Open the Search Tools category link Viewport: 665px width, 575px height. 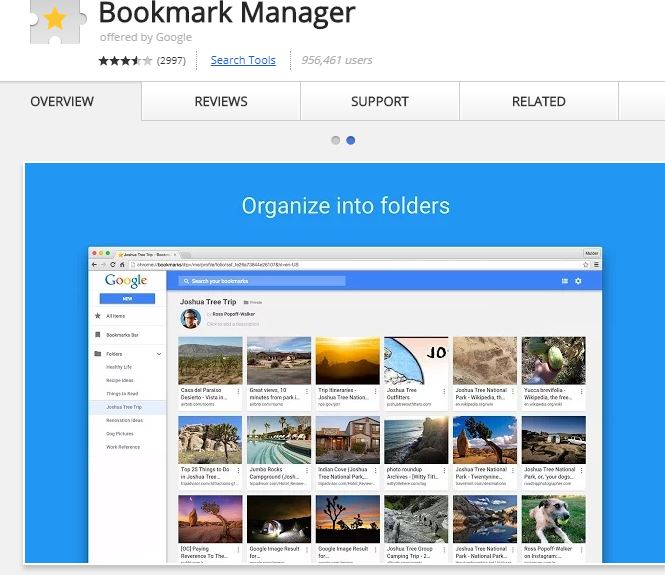pos(243,60)
